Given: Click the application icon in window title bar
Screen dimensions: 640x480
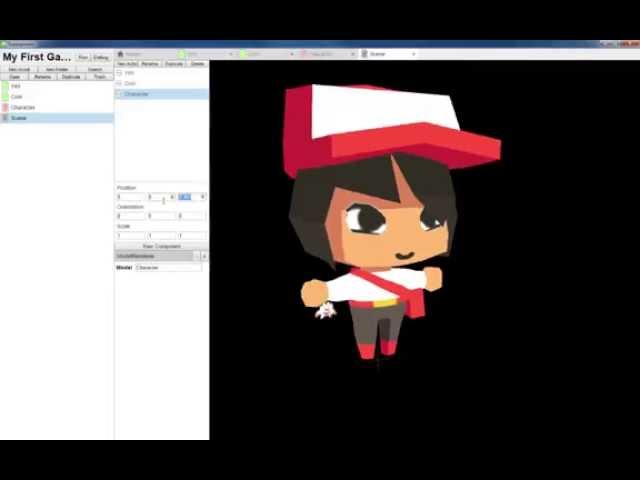Looking at the screenshot, I should point(4,44).
